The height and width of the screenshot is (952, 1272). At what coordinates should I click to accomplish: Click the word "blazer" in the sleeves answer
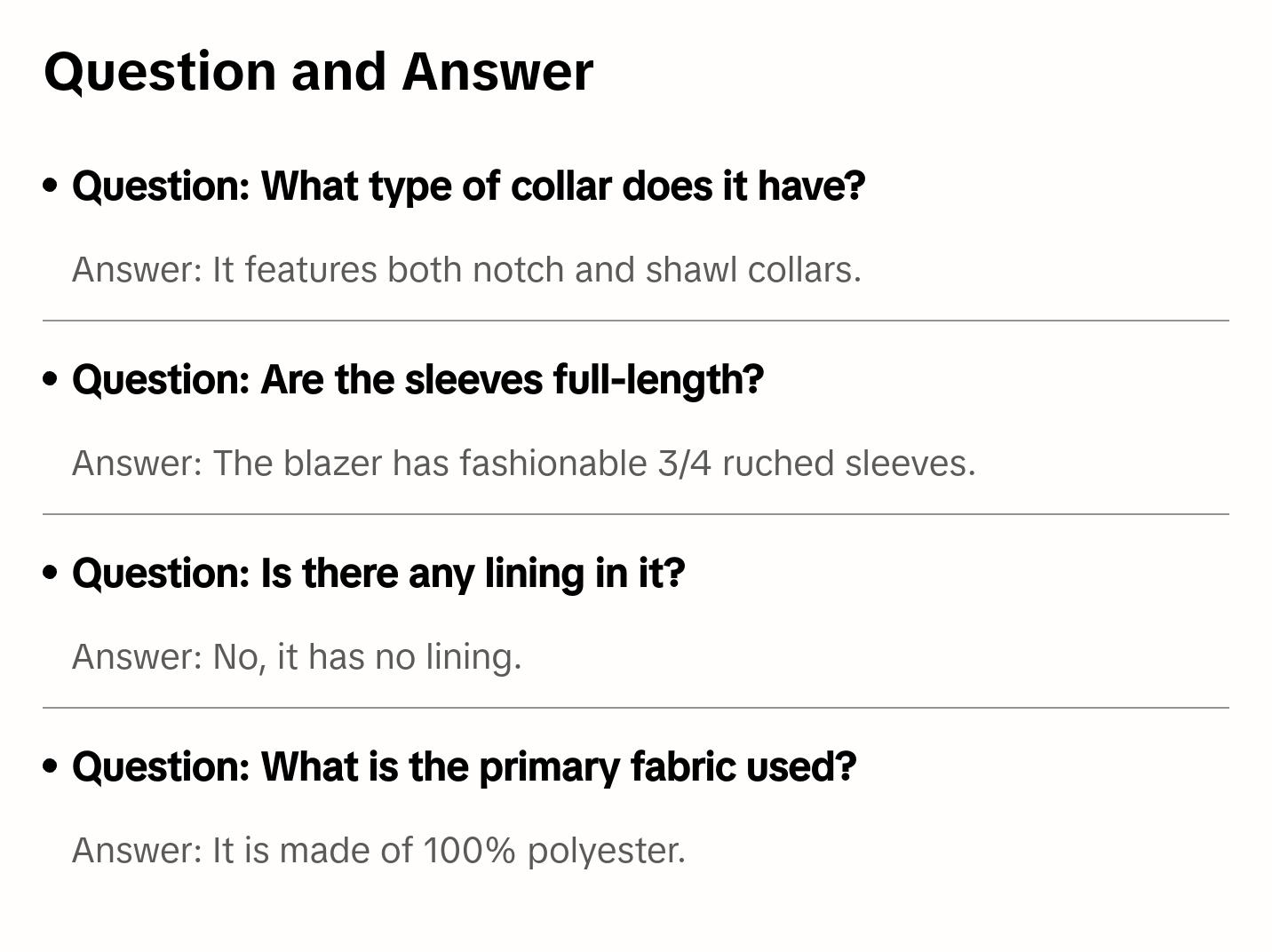click(332, 464)
